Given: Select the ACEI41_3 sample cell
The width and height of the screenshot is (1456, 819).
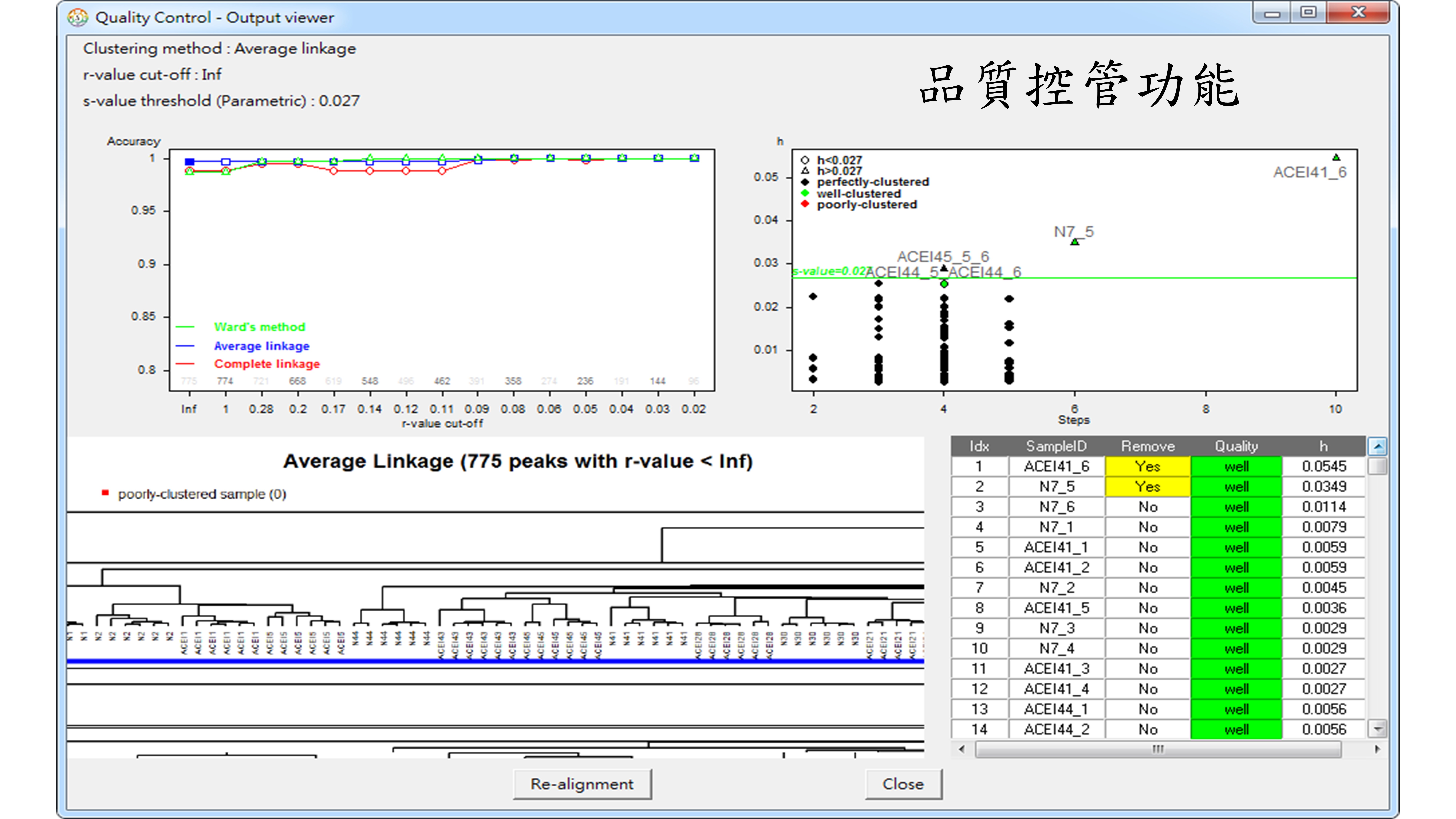Looking at the screenshot, I should coord(1056,669).
